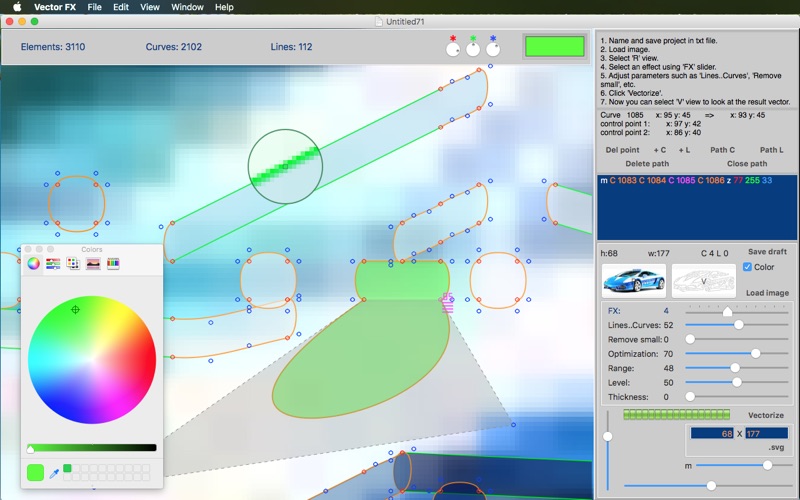Image resolution: width=800 pixels, height=500 pixels.
Task: Select the pencils picker tab
Action: pyautogui.click(x=113, y=263)
